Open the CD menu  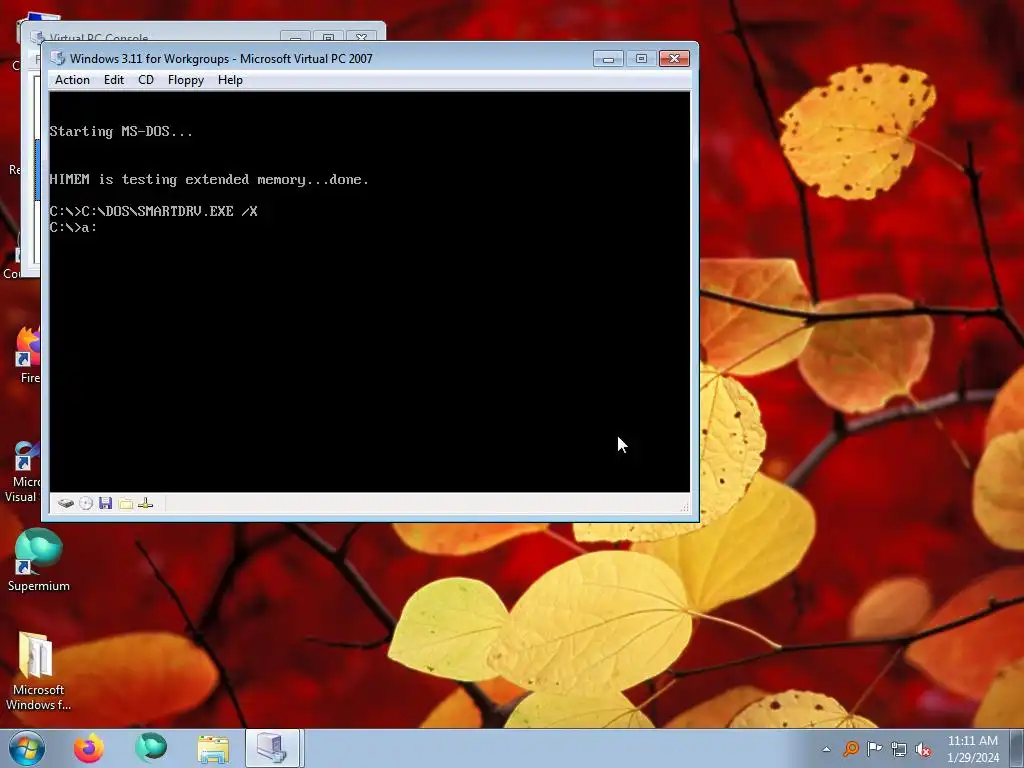[146, 80]
